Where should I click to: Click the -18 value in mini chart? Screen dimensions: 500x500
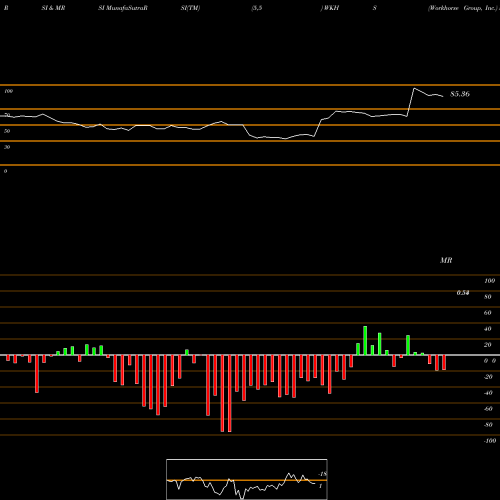tap(323, 474)
